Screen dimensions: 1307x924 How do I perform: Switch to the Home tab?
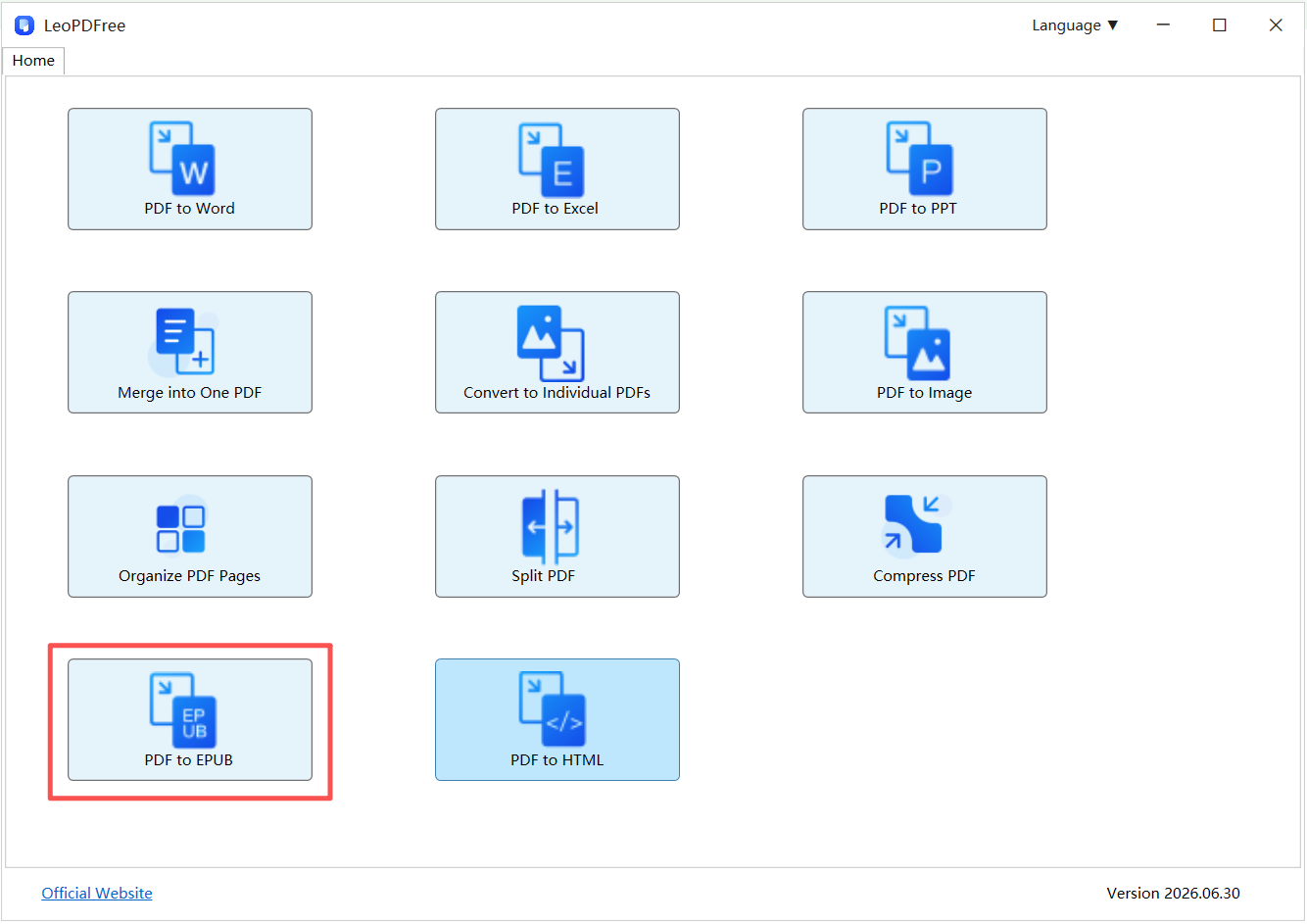pos(33,61)
